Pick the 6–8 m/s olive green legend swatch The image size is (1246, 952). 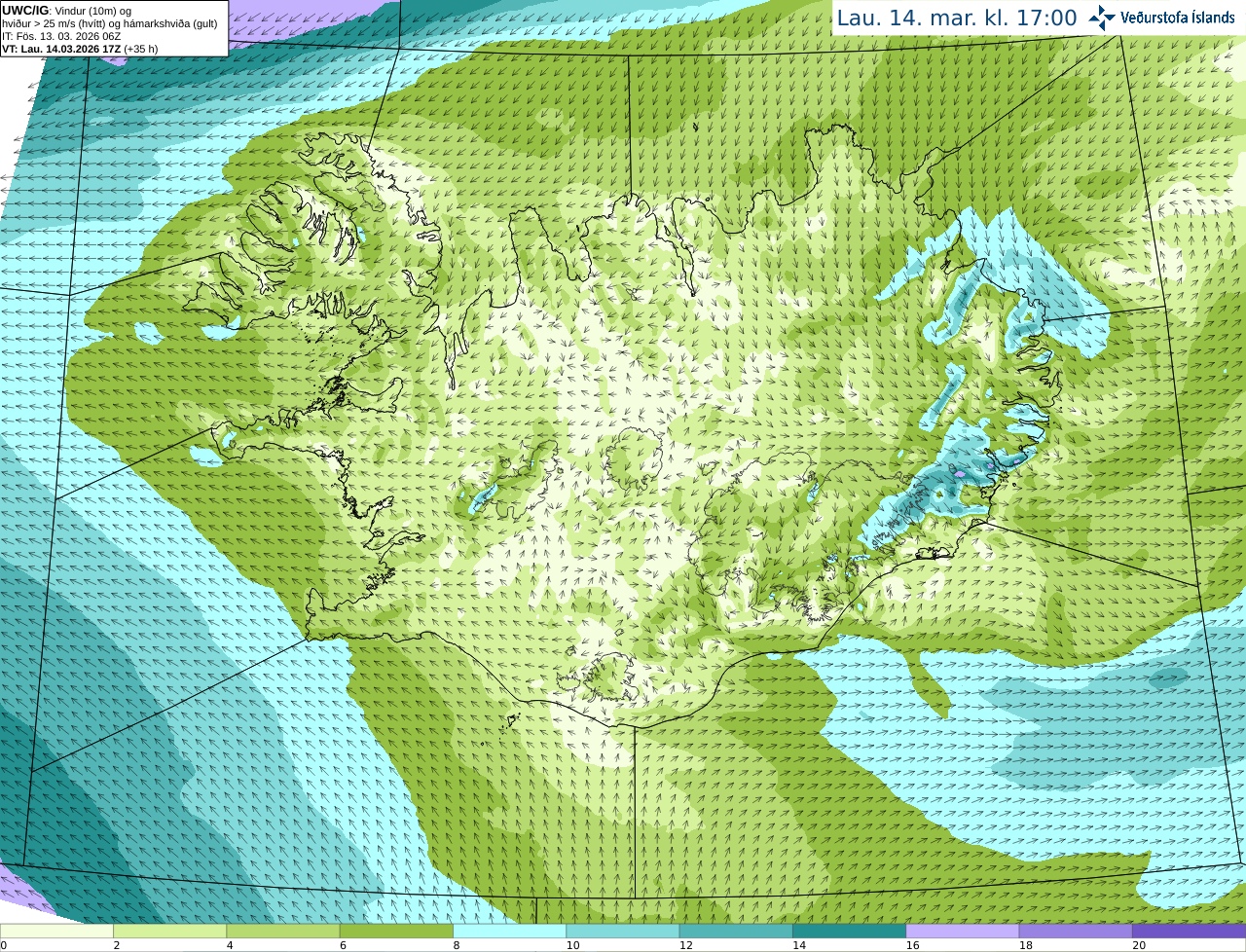pos(396,931)
